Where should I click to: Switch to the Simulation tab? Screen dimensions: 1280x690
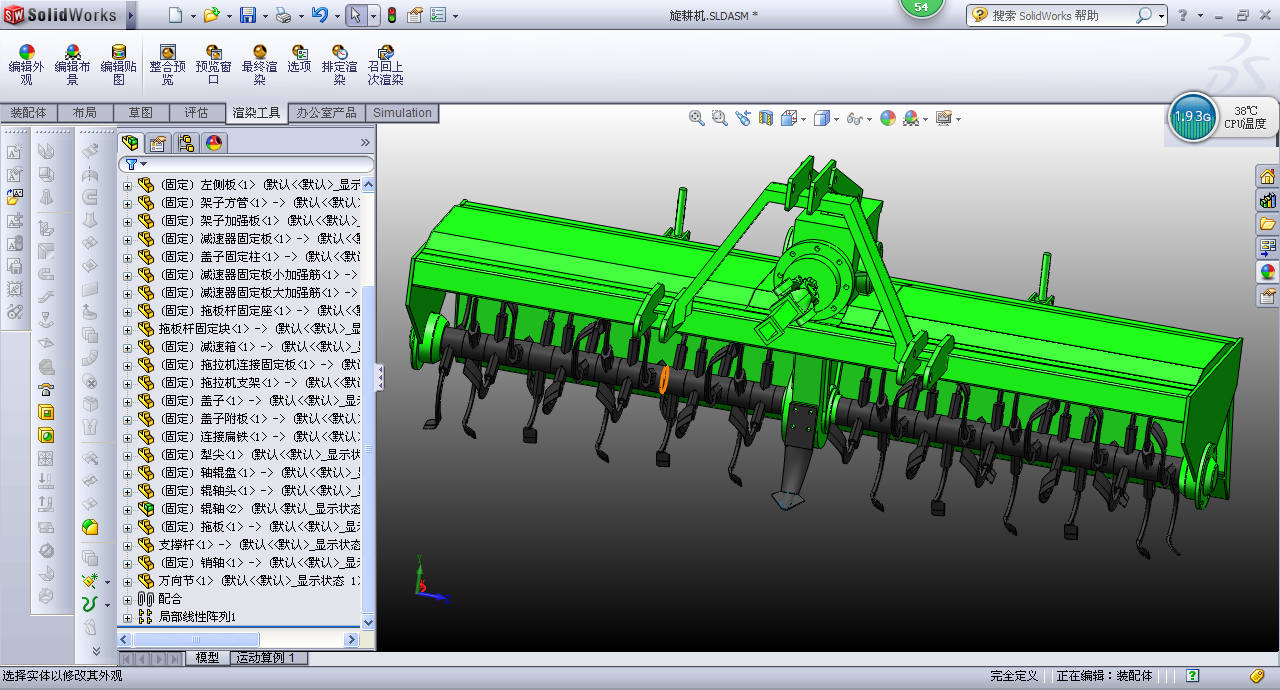pyautogui.click(x=402, y=113)
